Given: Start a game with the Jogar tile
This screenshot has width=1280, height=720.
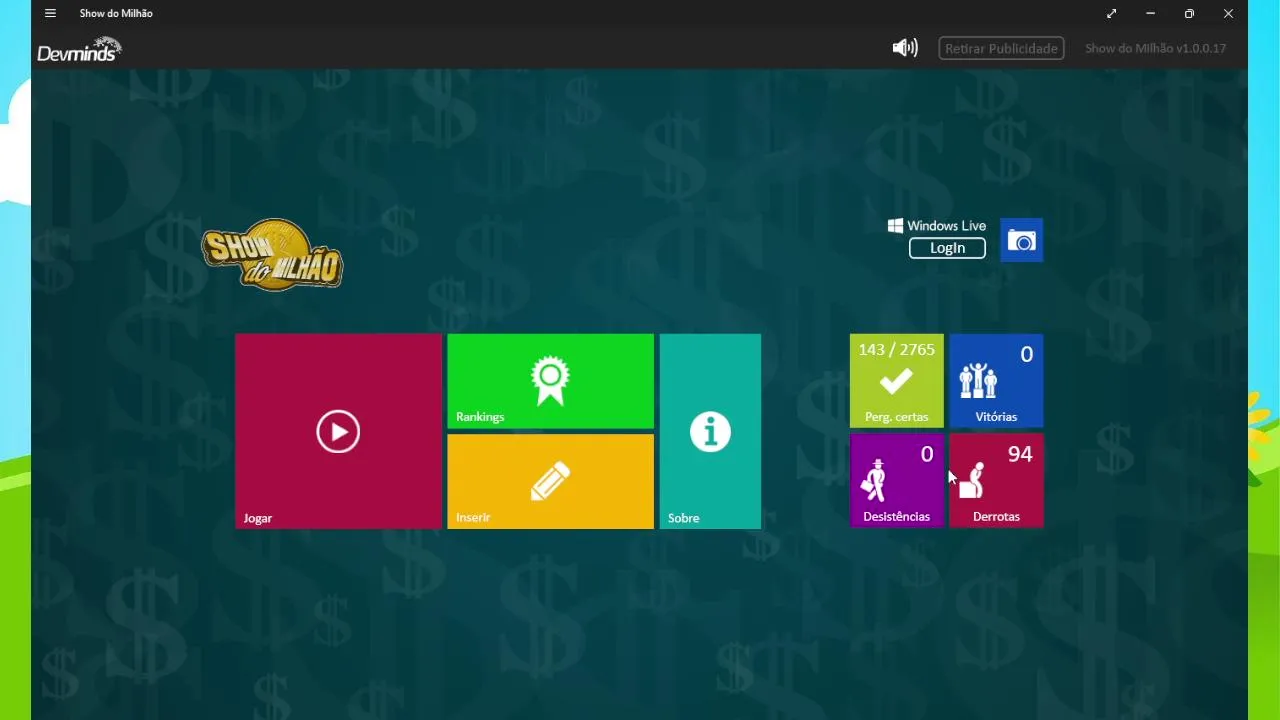Looking at the screenshot, I should click(338, 431).
